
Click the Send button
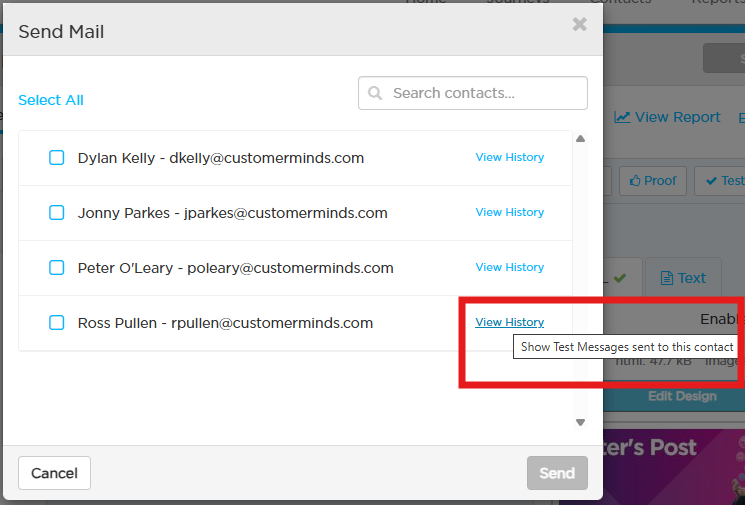557,473
